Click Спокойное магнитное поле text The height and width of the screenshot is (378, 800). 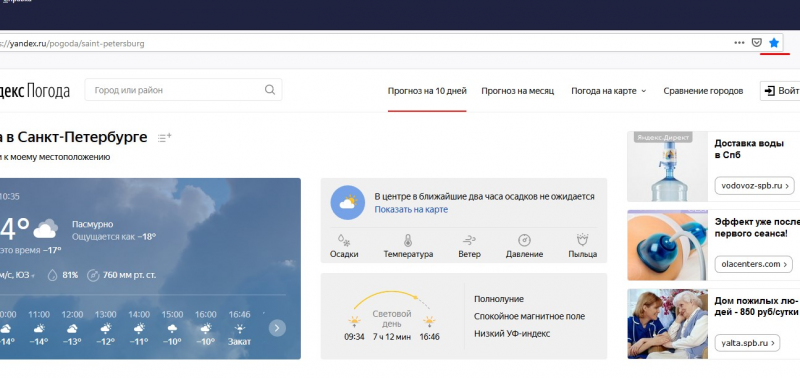click(x=529, y=317)
